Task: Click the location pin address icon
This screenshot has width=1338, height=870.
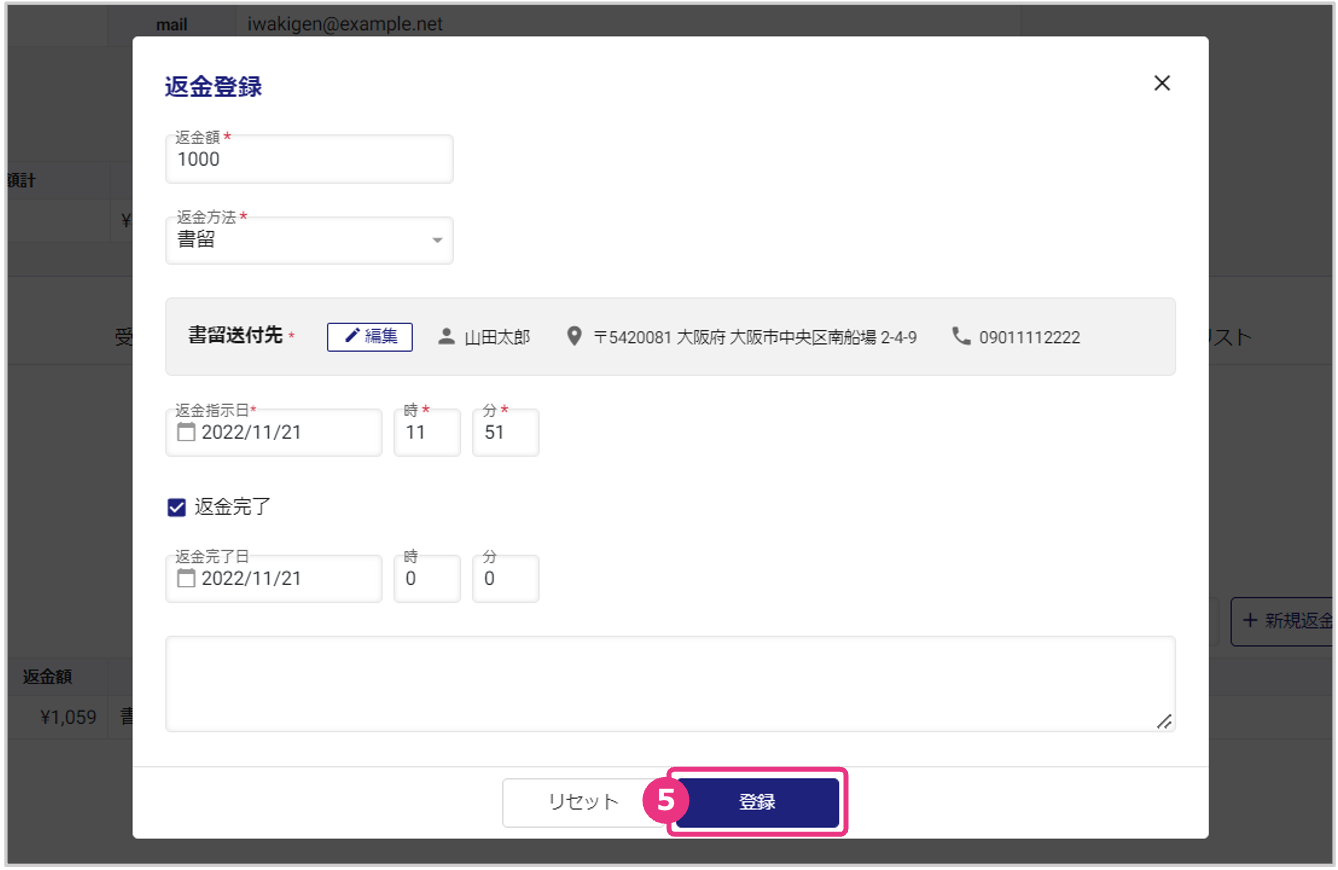Action: coord(574,337)
